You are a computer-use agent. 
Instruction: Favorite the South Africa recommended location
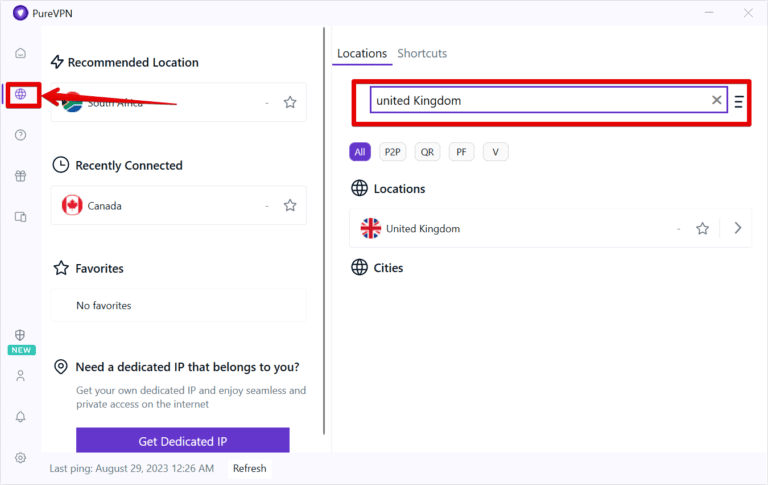pyautogui.click(x=290, y=102)
